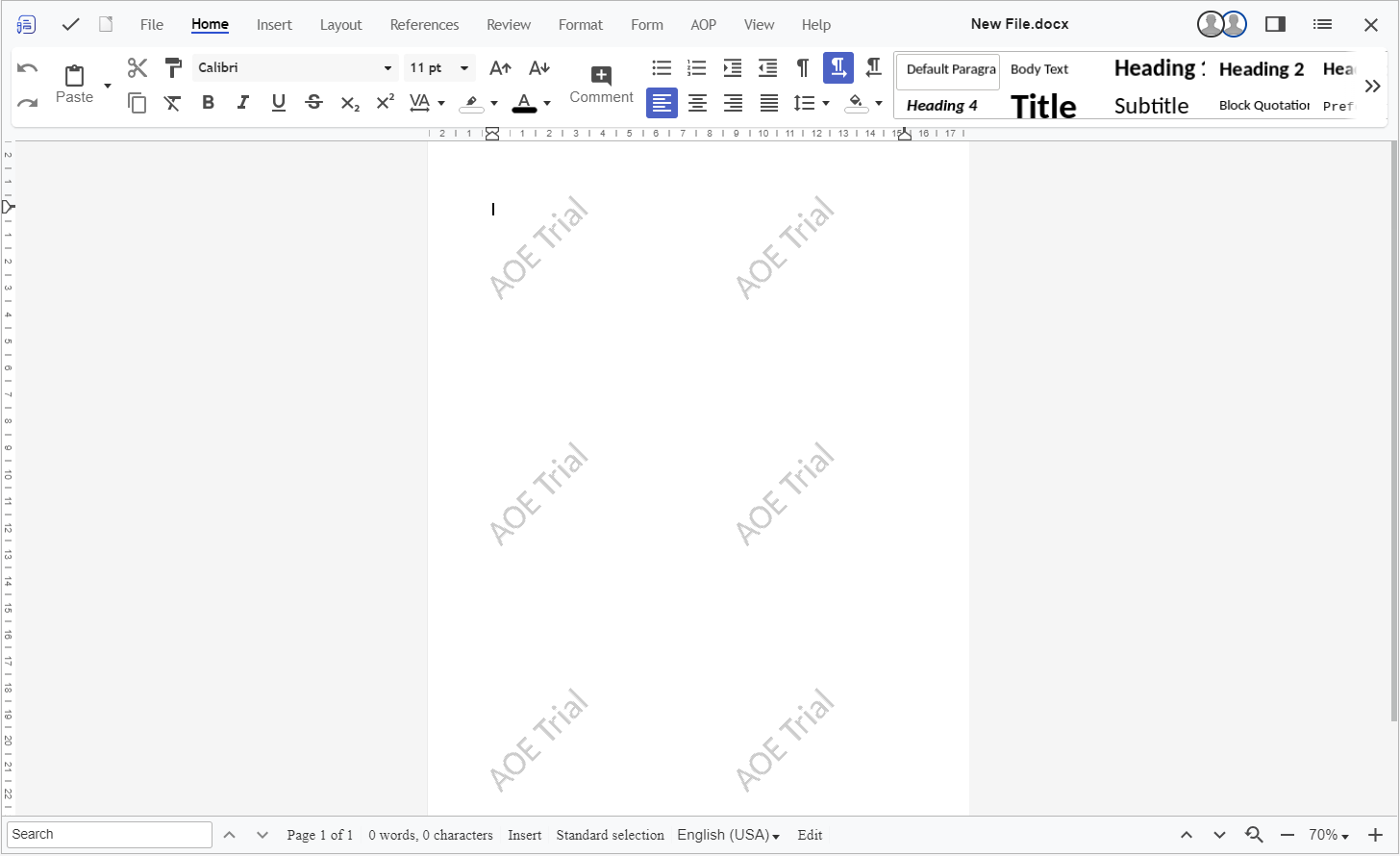Apply the Heading 2 style
This screenshot has width=1400, height=856.
(x=1262, y=69)
